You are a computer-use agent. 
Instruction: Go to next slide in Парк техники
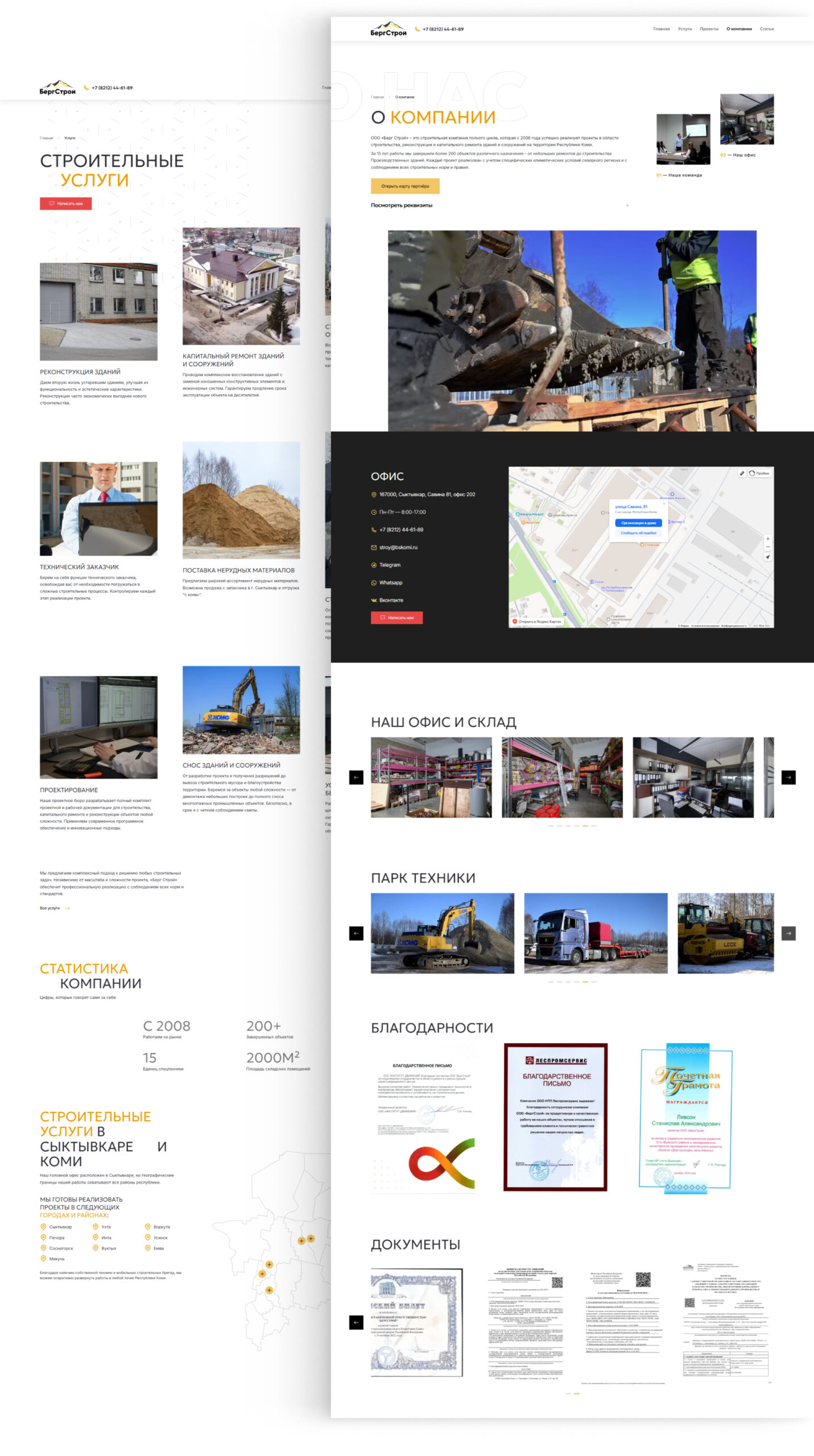(788, 933)
